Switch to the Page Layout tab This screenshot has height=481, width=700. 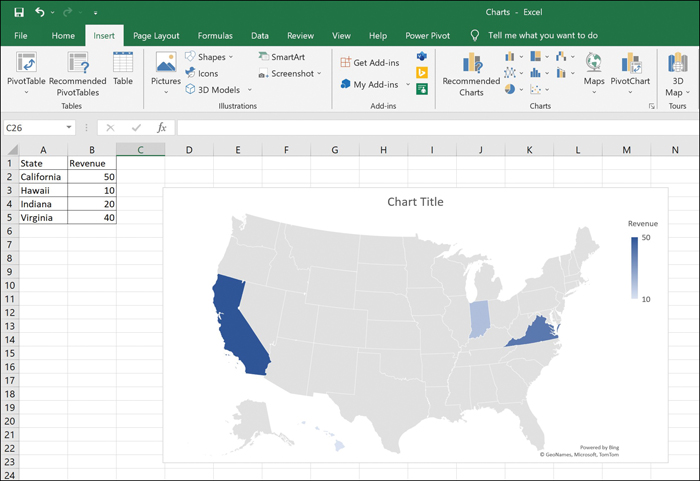(x=156, y=36)
